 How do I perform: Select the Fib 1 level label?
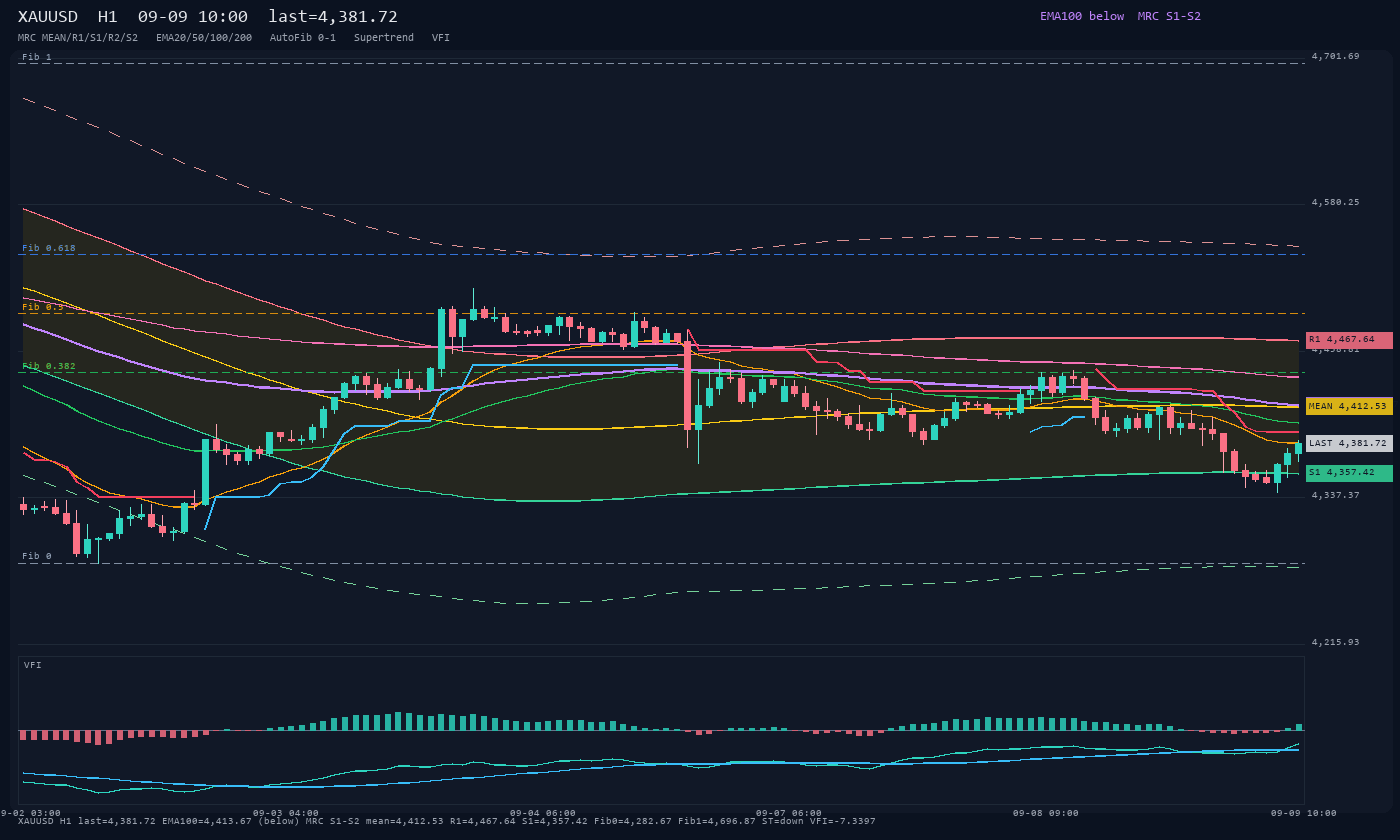pos(37,57)
